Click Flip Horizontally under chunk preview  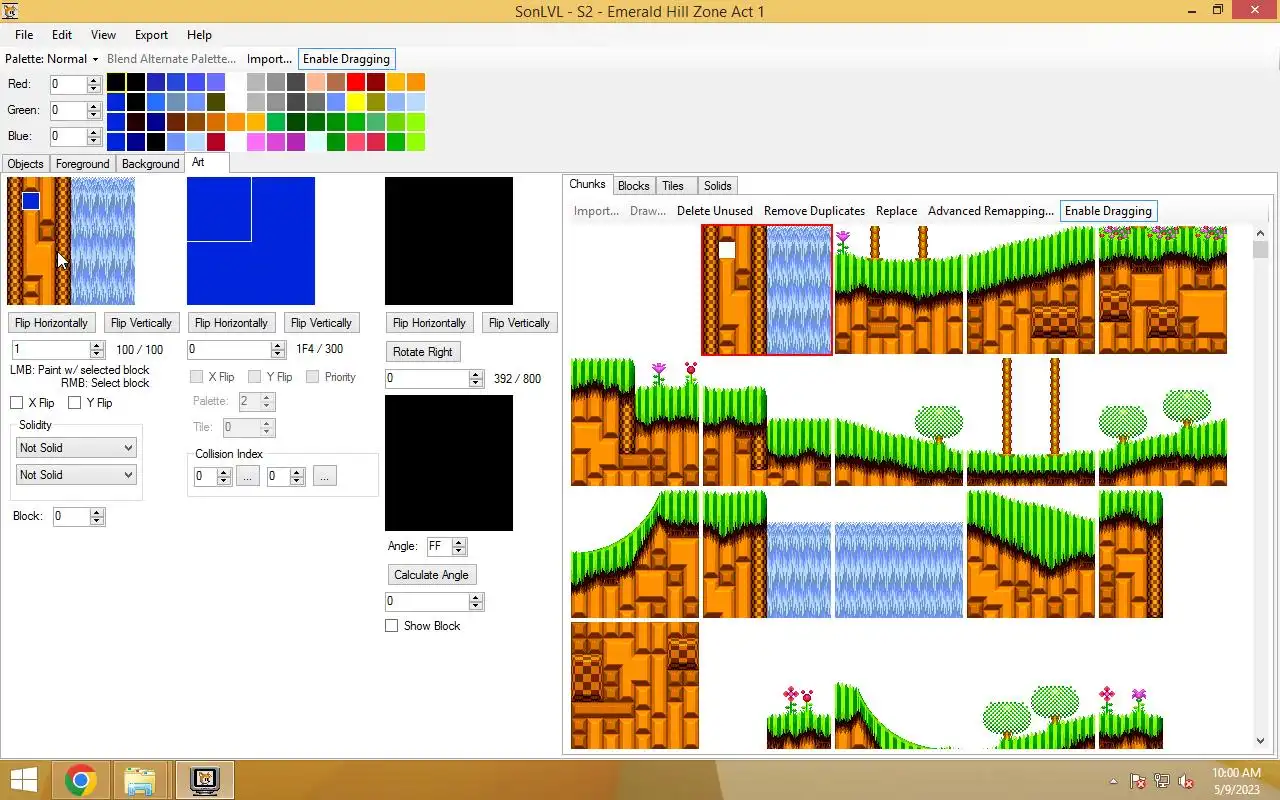pyautogui.click(x=51, y=323)
